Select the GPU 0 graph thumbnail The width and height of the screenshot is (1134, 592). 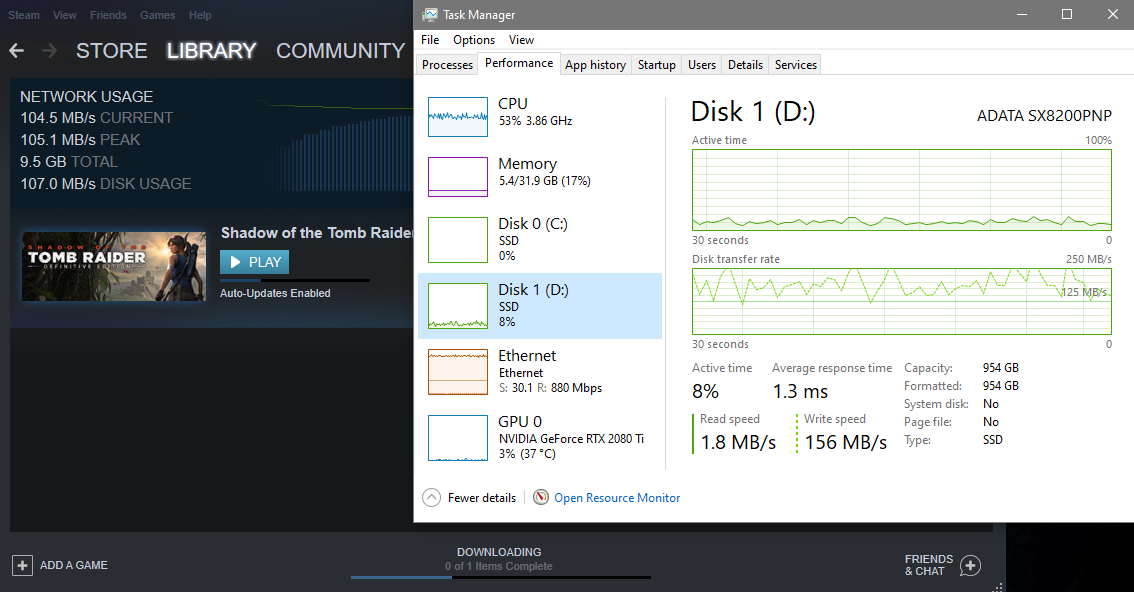pyautogui.click(x=457, y=437)
